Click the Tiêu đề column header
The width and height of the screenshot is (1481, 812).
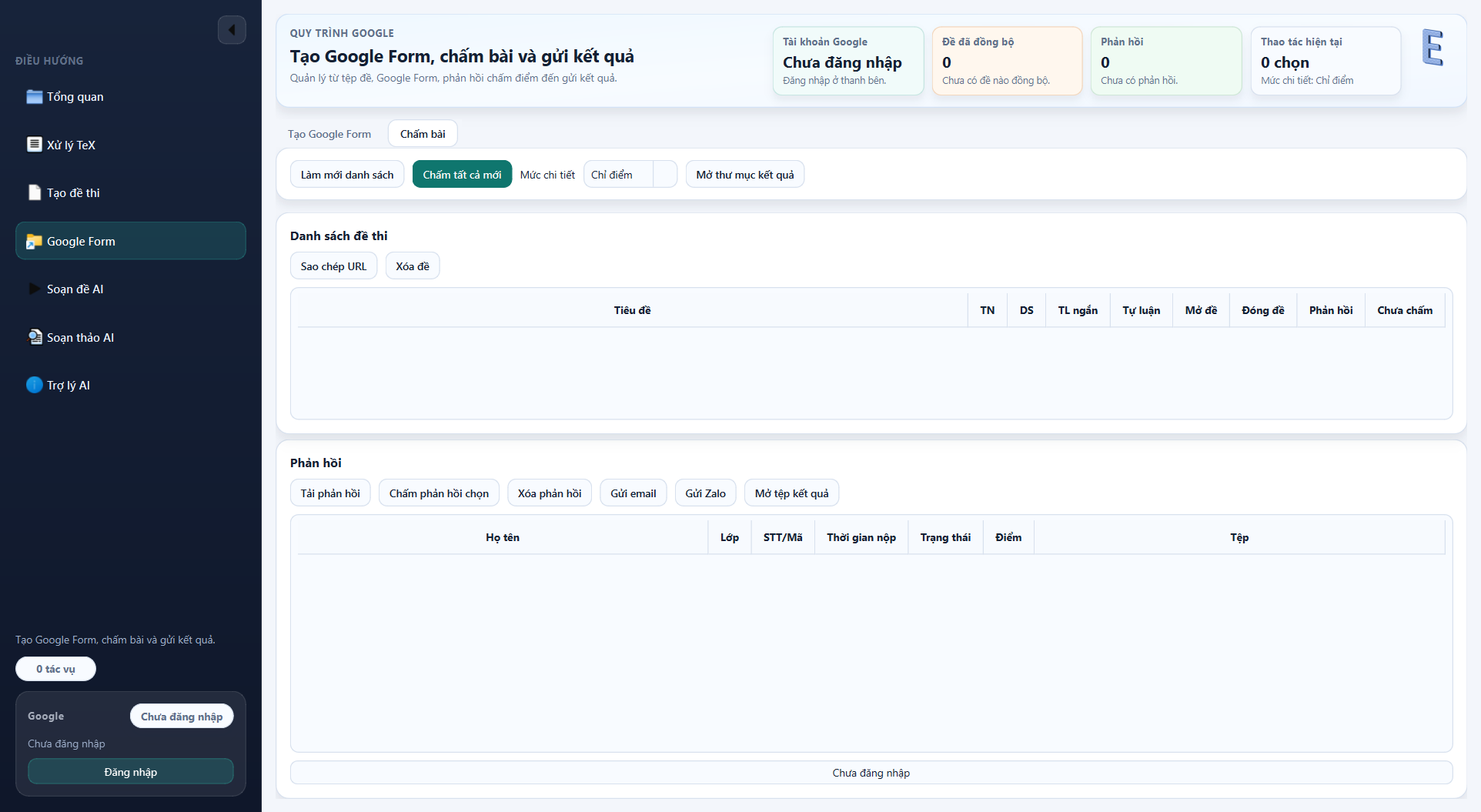[632, 310]
